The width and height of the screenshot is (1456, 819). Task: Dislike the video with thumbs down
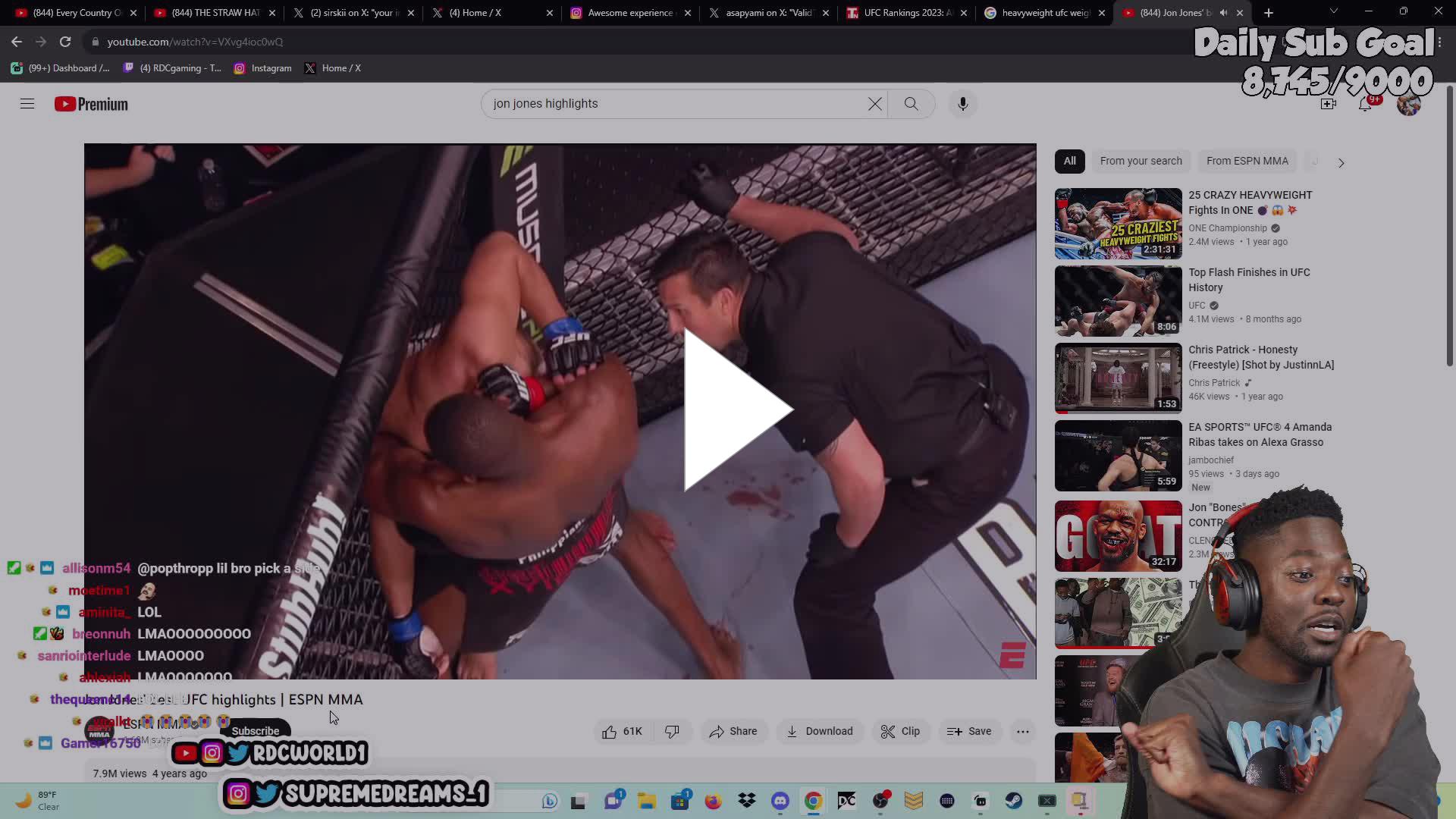(672, 731)
